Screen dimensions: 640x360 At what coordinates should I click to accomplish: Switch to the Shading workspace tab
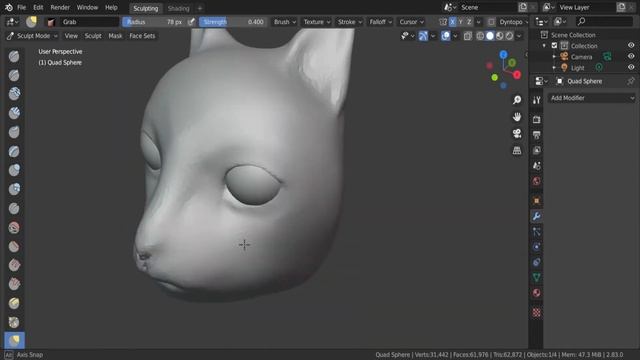(x=178, y=8)
